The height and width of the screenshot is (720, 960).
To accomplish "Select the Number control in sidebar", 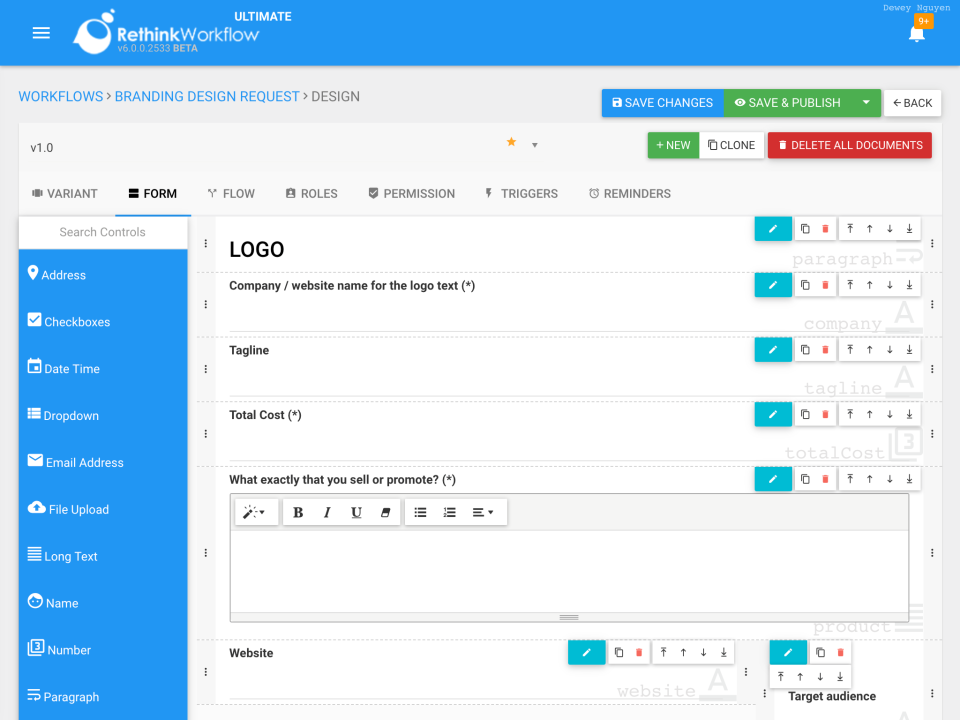I will pyautogui.click(x=66, y=649).
